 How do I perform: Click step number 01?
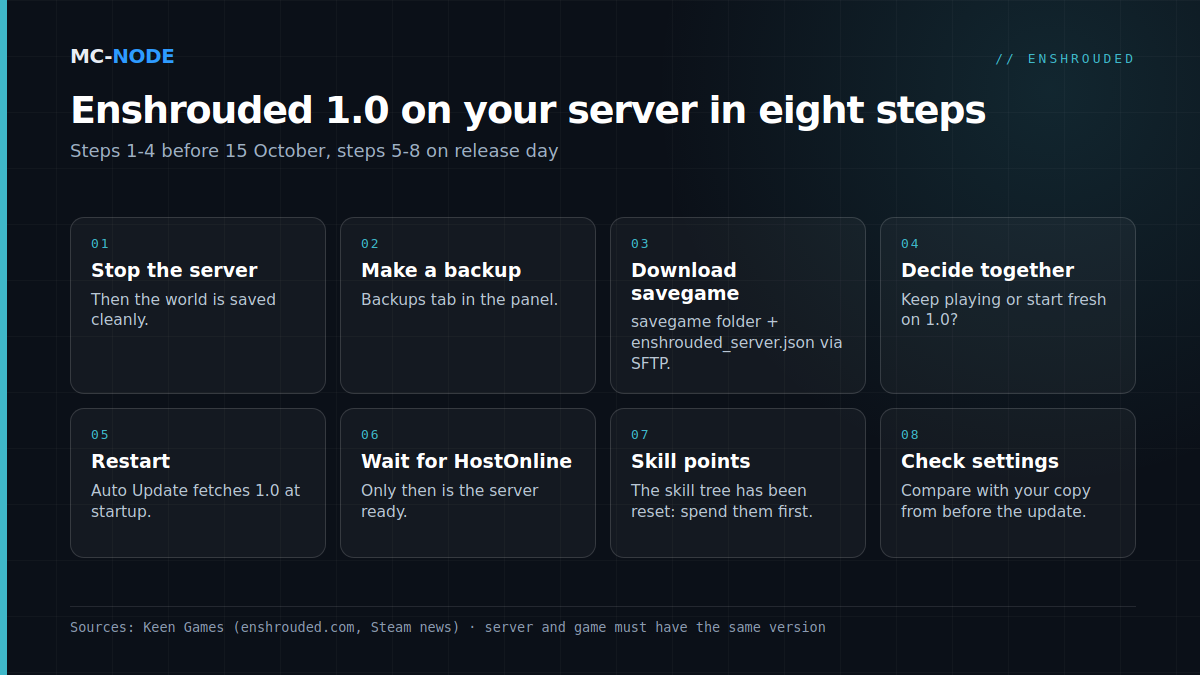pyautogui.click(x=100, y=244)
